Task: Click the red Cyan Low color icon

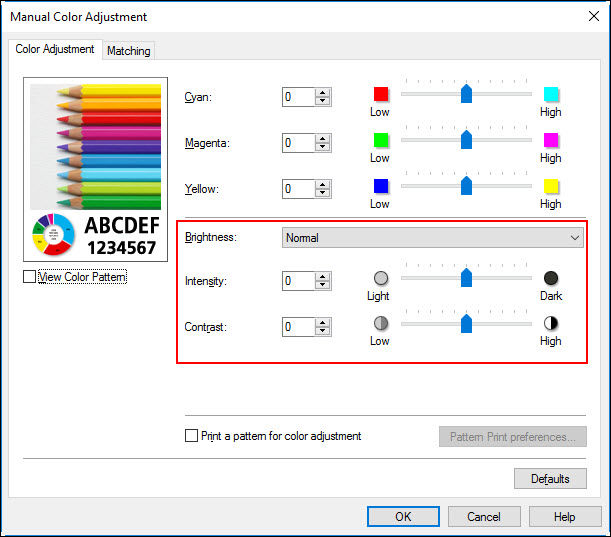Action: 381,94
